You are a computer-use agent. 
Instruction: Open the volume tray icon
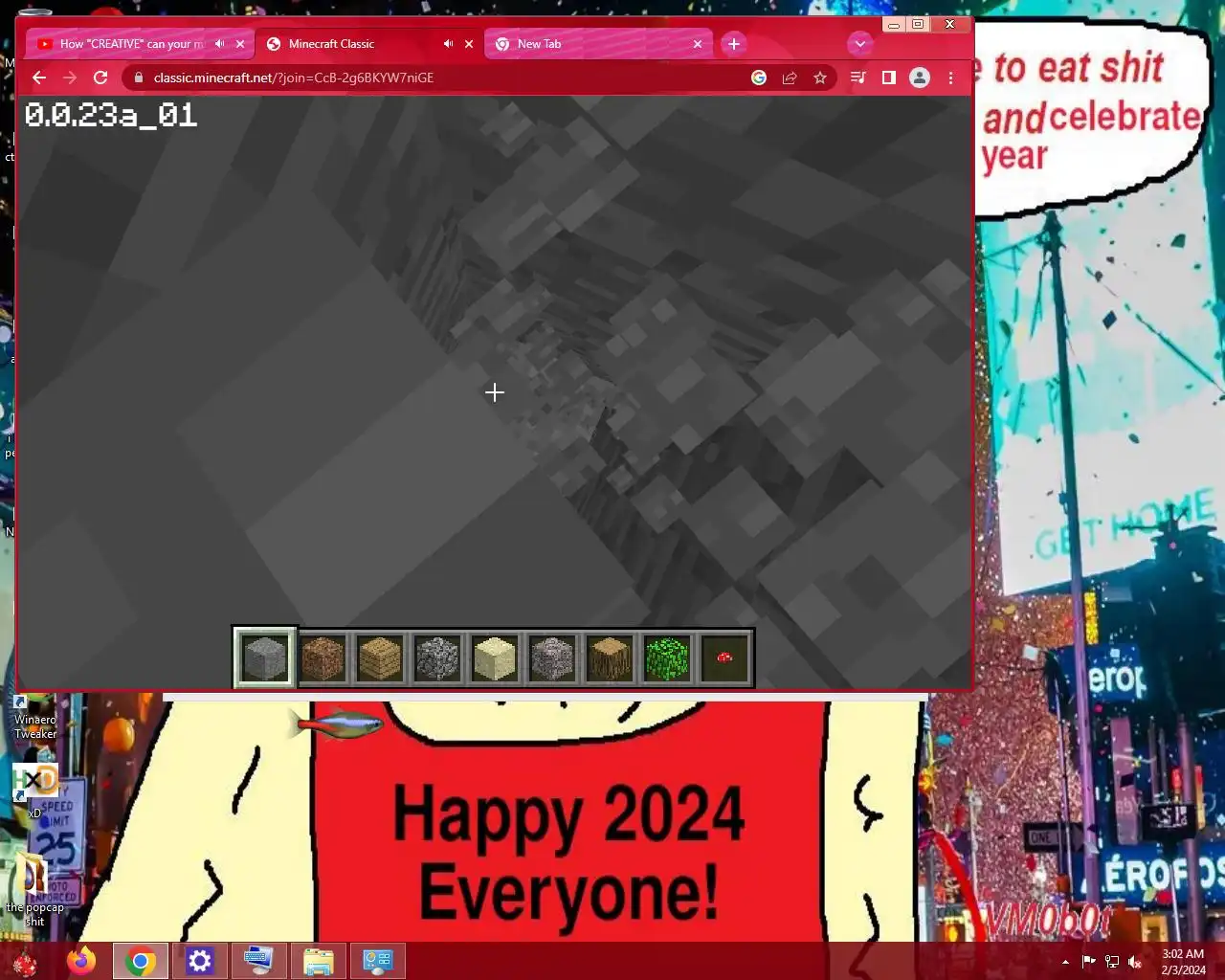coord(1135,962)
